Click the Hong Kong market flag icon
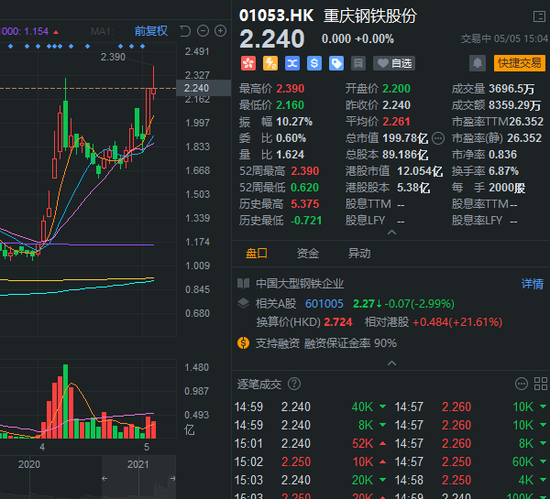Screen dimensions: 550x499 248,63
